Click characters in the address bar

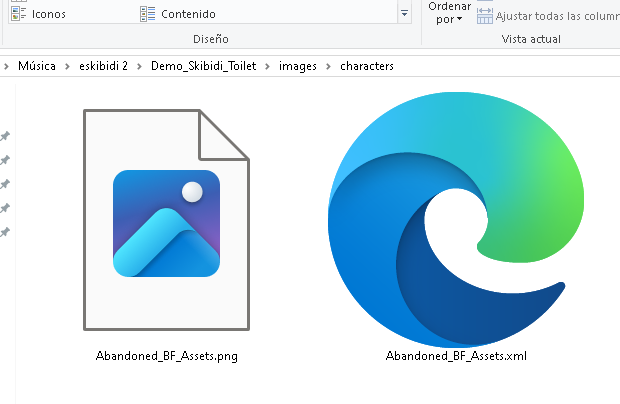pos(367,66)
